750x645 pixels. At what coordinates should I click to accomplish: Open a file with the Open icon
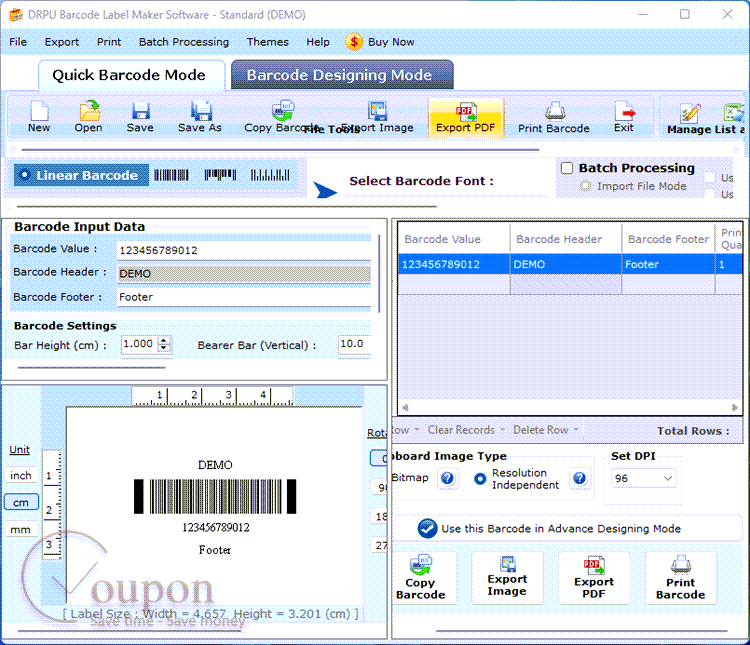(88, 117)
